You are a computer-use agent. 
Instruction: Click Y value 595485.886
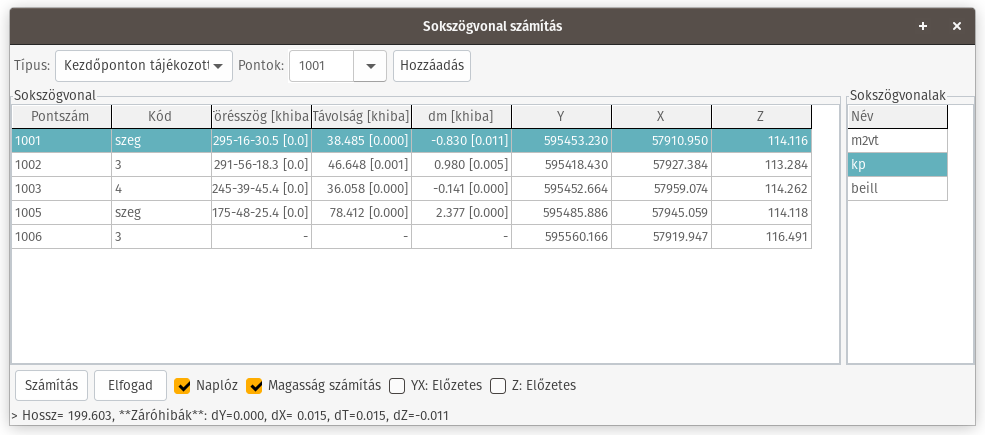click(x=561, y=212)
